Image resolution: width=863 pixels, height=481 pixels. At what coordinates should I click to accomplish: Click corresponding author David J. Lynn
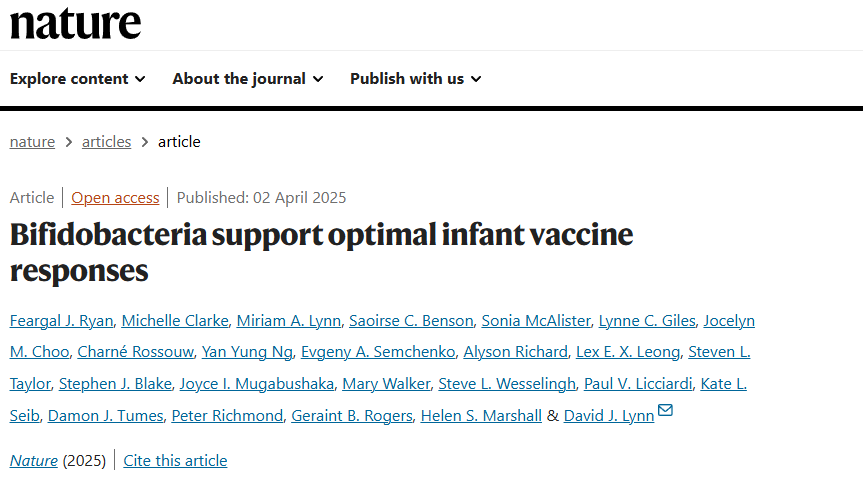(x=609, y=416)
